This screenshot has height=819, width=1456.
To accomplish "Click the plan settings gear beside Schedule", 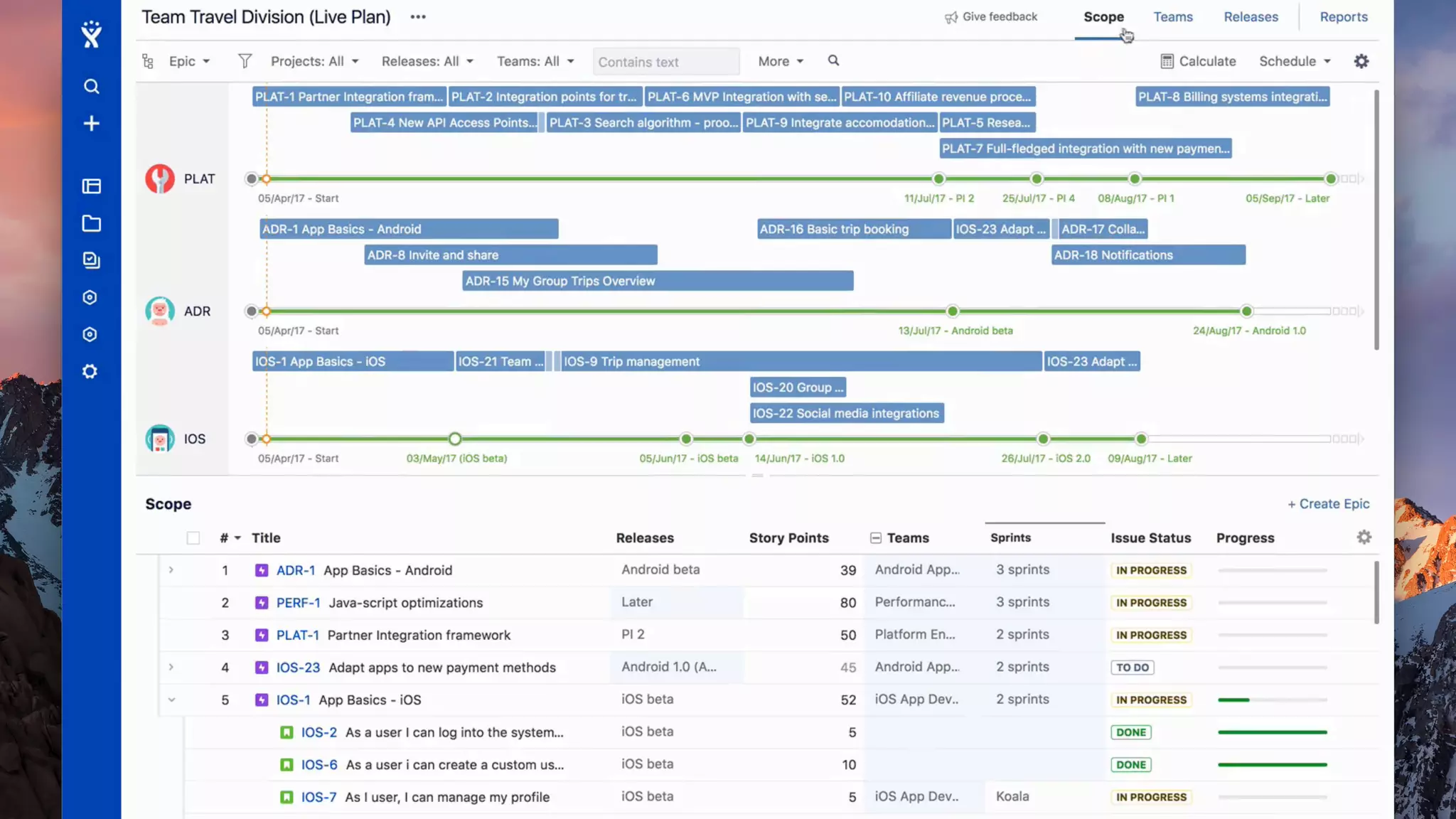I will click(1361, 61).
